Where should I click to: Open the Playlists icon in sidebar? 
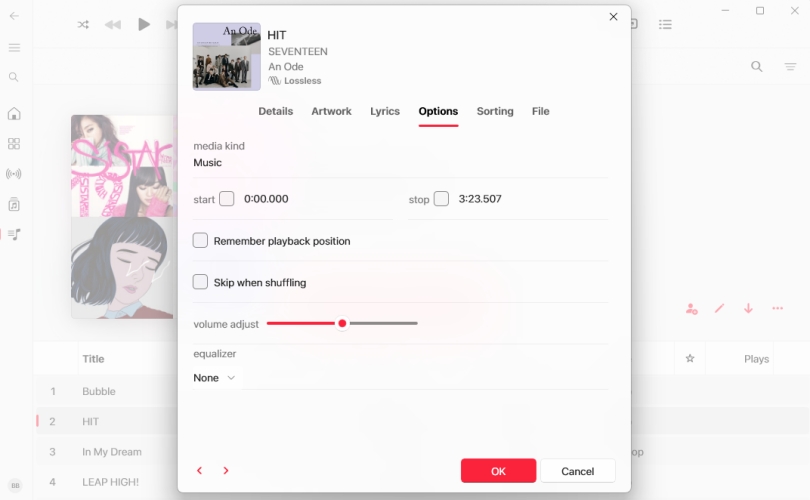tap(14, 235)
